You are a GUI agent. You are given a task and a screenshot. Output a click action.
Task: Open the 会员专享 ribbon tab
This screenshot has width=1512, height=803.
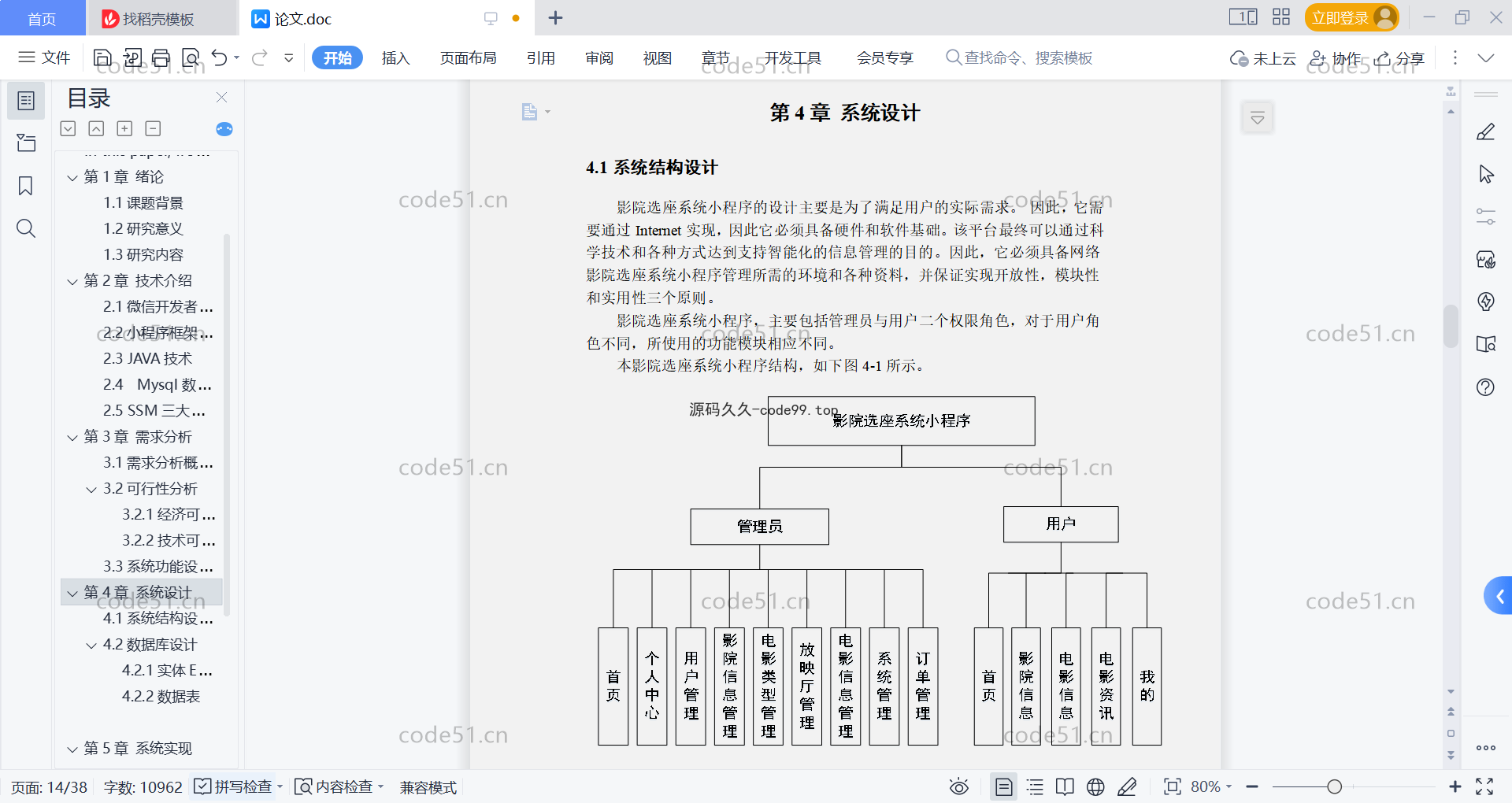click(x=885, y=58)
